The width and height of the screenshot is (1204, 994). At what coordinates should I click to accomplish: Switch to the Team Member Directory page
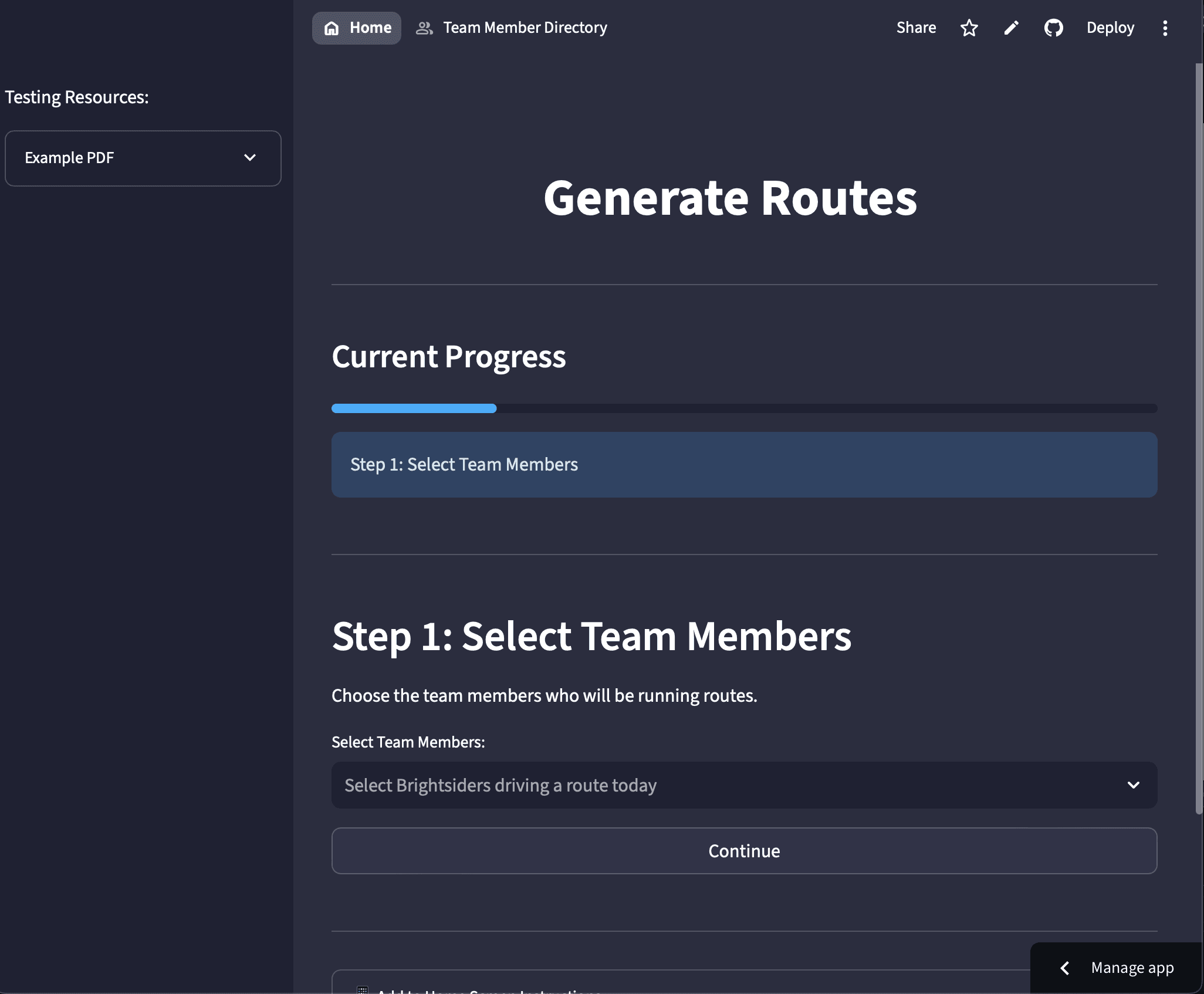(x=525, y=27)
